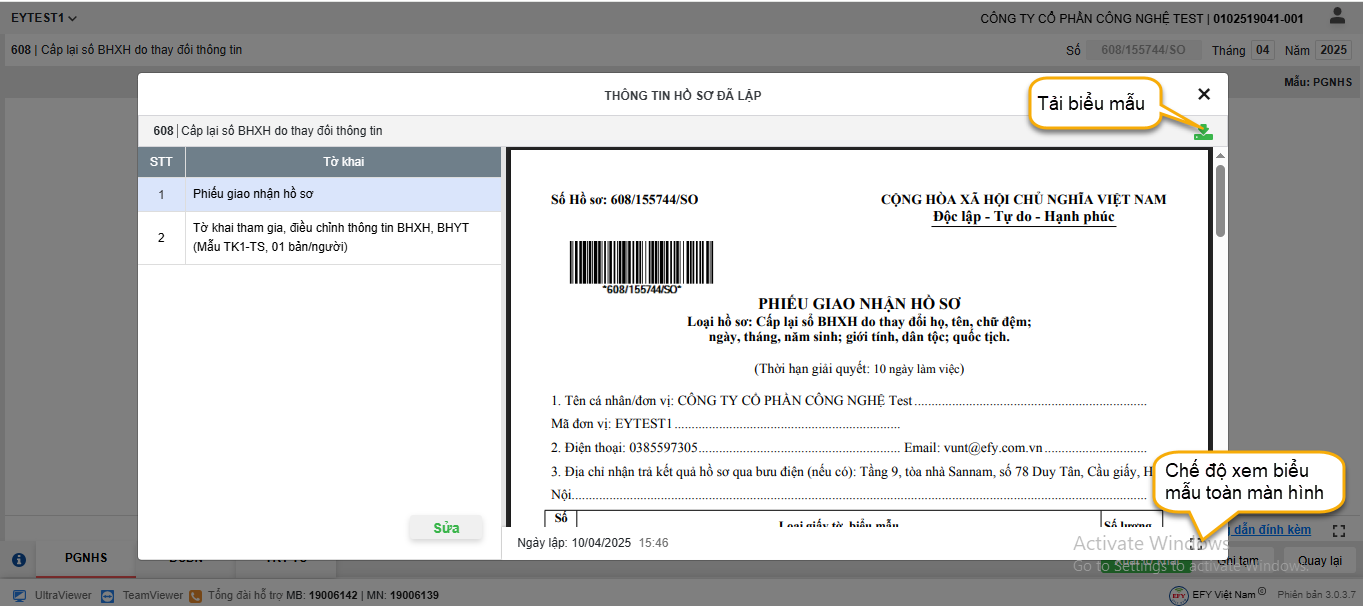Click the UltraViewer support icon
Screen dimensions: 1363x606
pyautogui.click(x=19, y=595)
